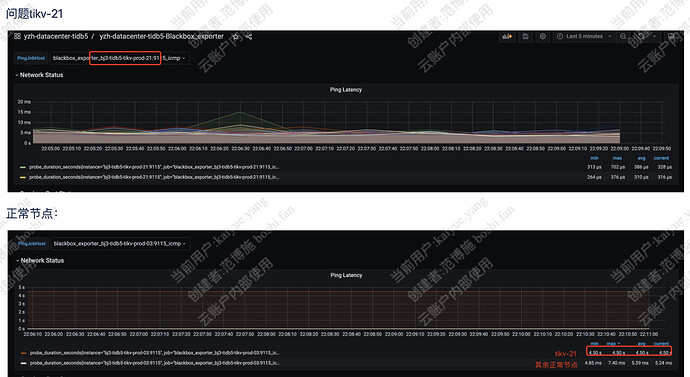Sort bottom legend by current column
This screenshot has width=690, height=377.
661,344
